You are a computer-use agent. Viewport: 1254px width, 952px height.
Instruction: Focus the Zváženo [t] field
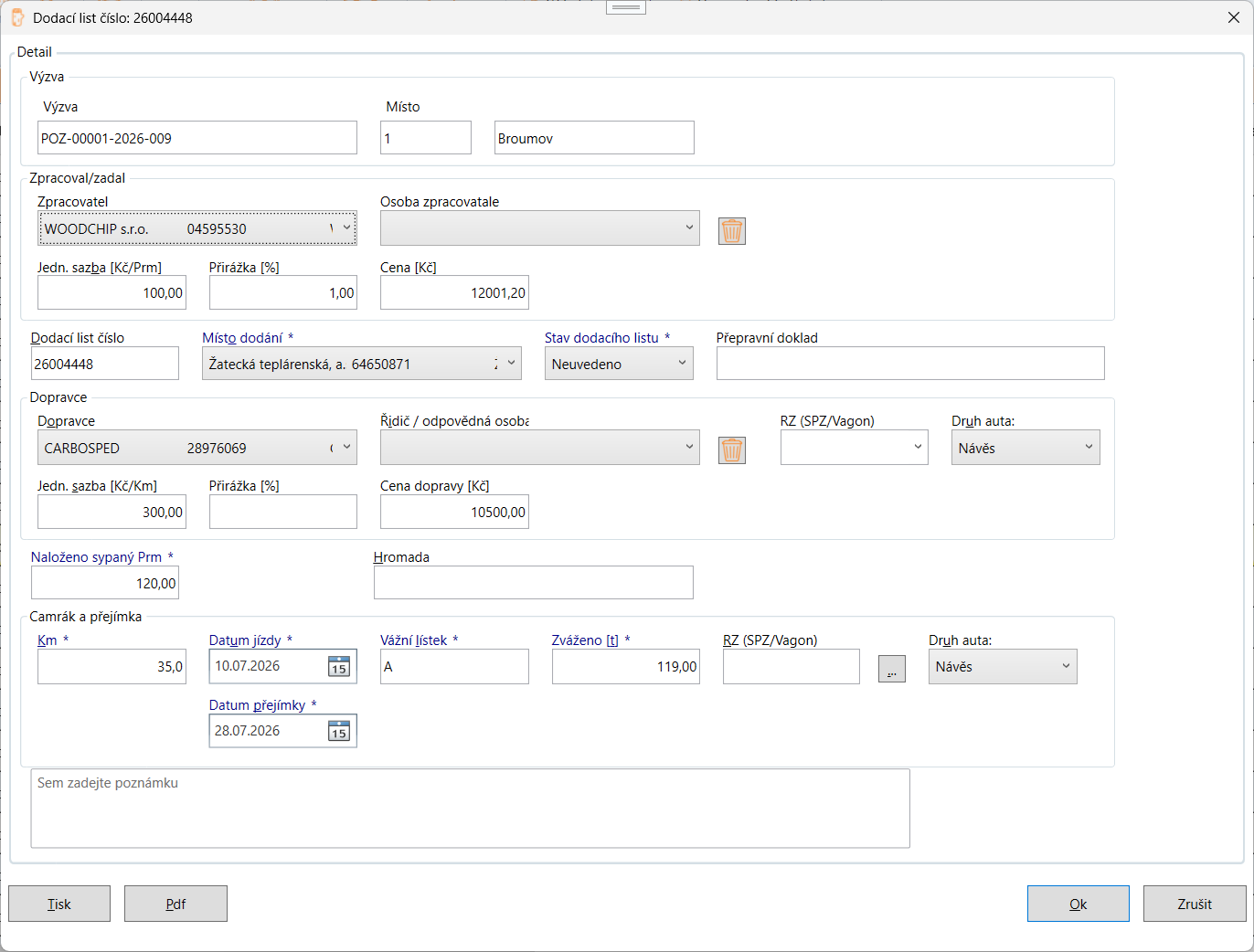[626, 666]
